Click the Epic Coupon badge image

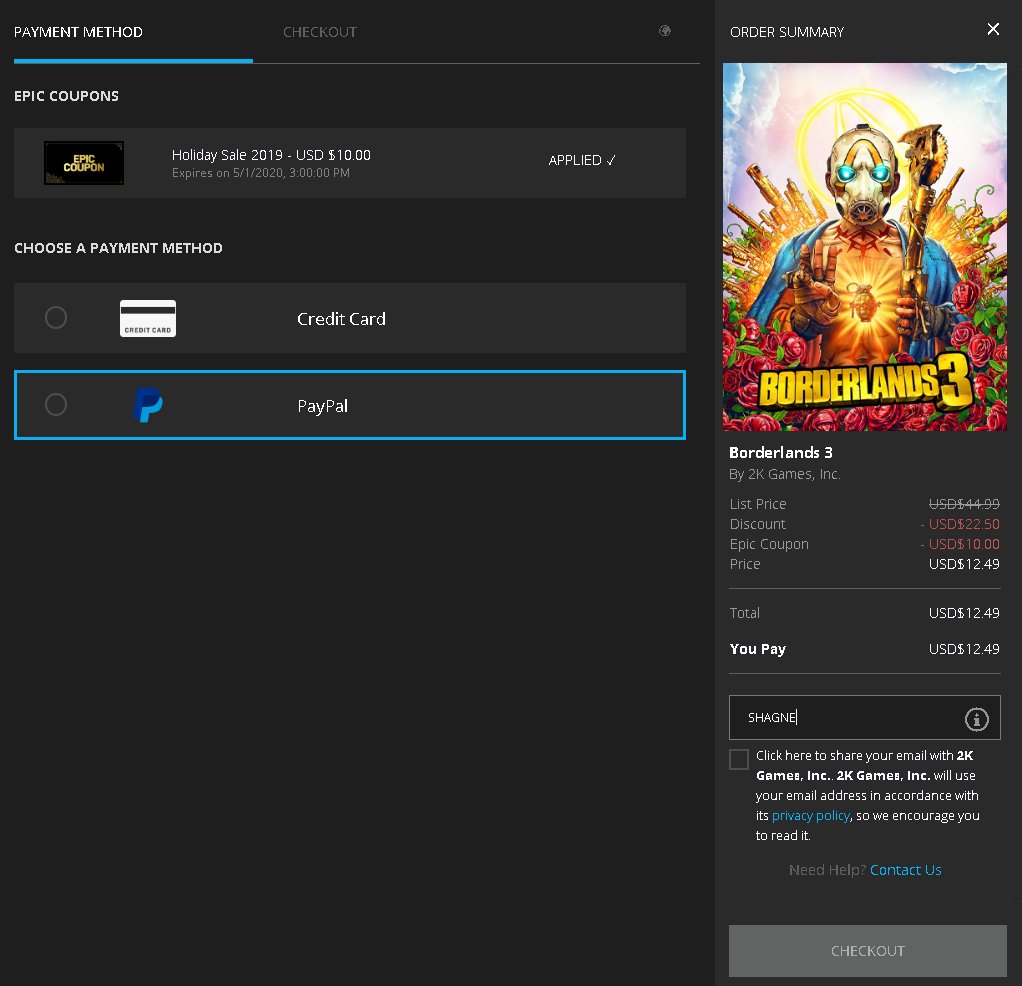(x=83, y=163)
